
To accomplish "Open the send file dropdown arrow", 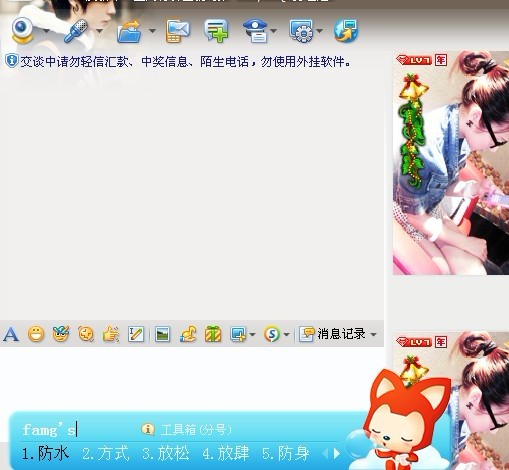I will 152,31.
